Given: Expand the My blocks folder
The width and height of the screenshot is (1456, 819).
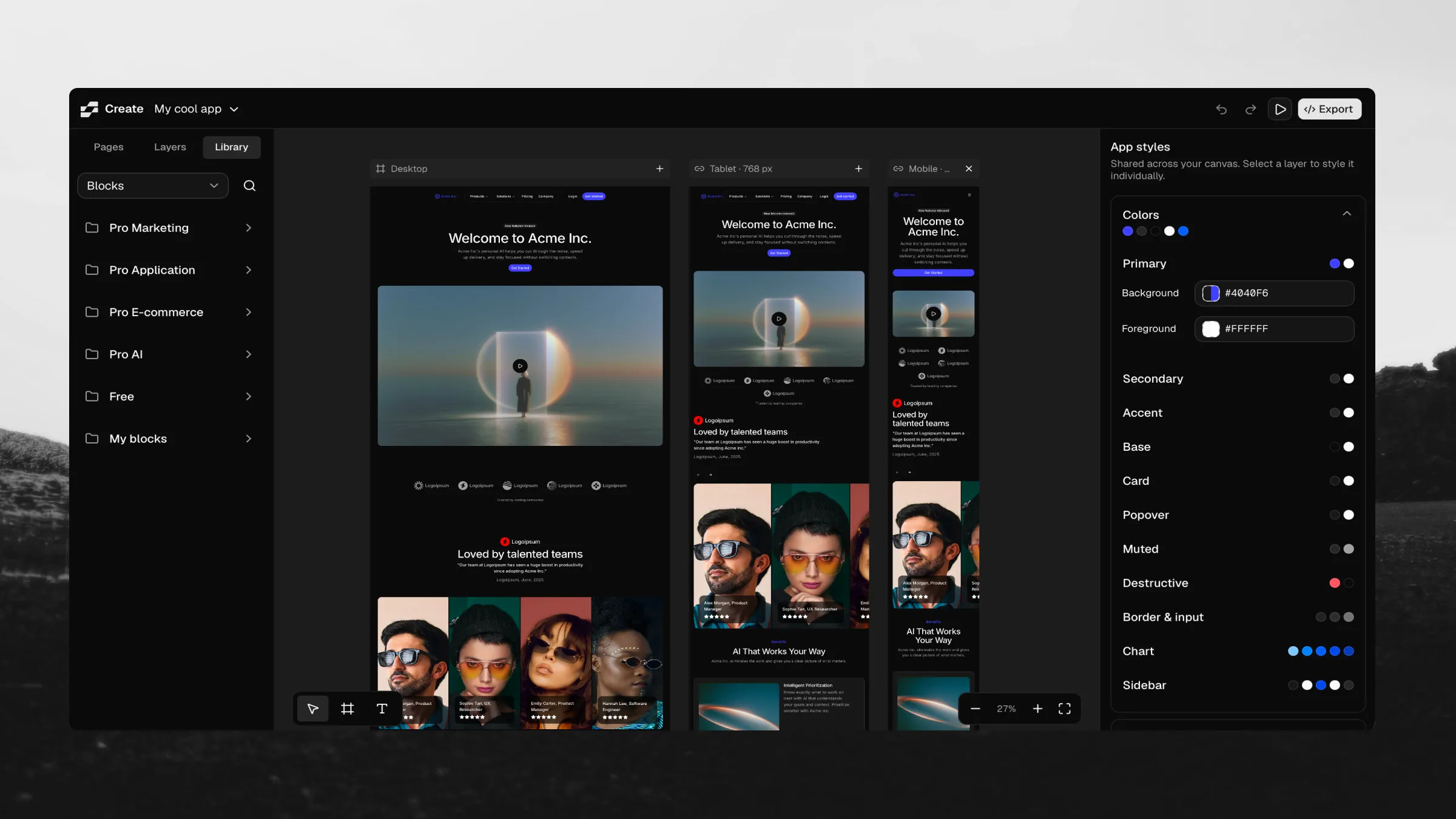Looking at the screenshot, I should [169, 439].
